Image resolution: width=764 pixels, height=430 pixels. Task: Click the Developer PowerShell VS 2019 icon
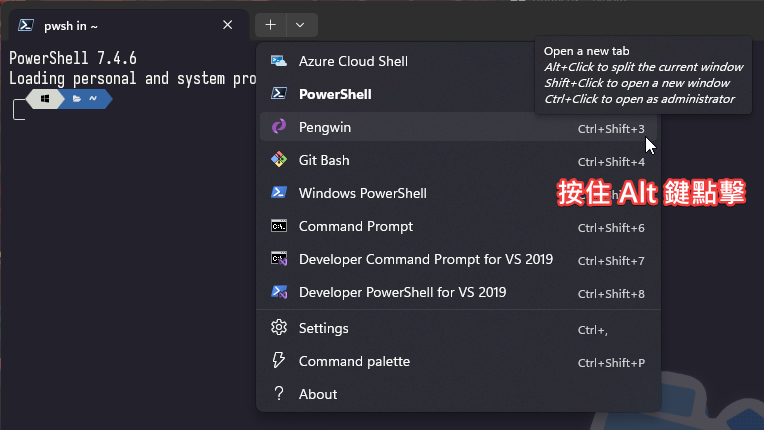tap(279, 292)
